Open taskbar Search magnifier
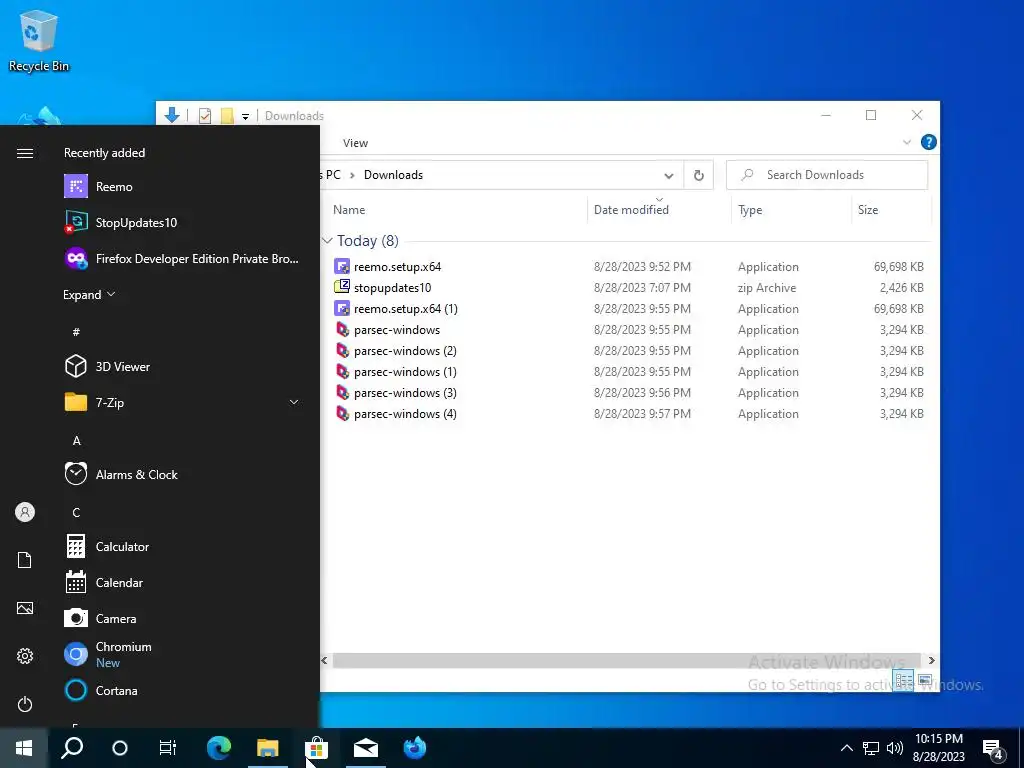This screenshot has height=768, width=1024. click(72, 748)
